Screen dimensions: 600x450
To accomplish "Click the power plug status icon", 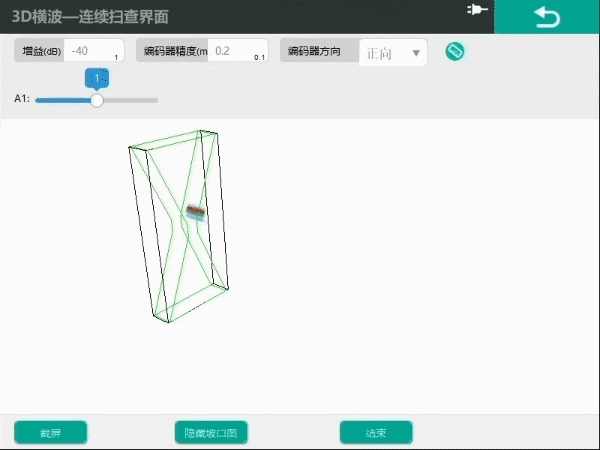I will [477, 10].
